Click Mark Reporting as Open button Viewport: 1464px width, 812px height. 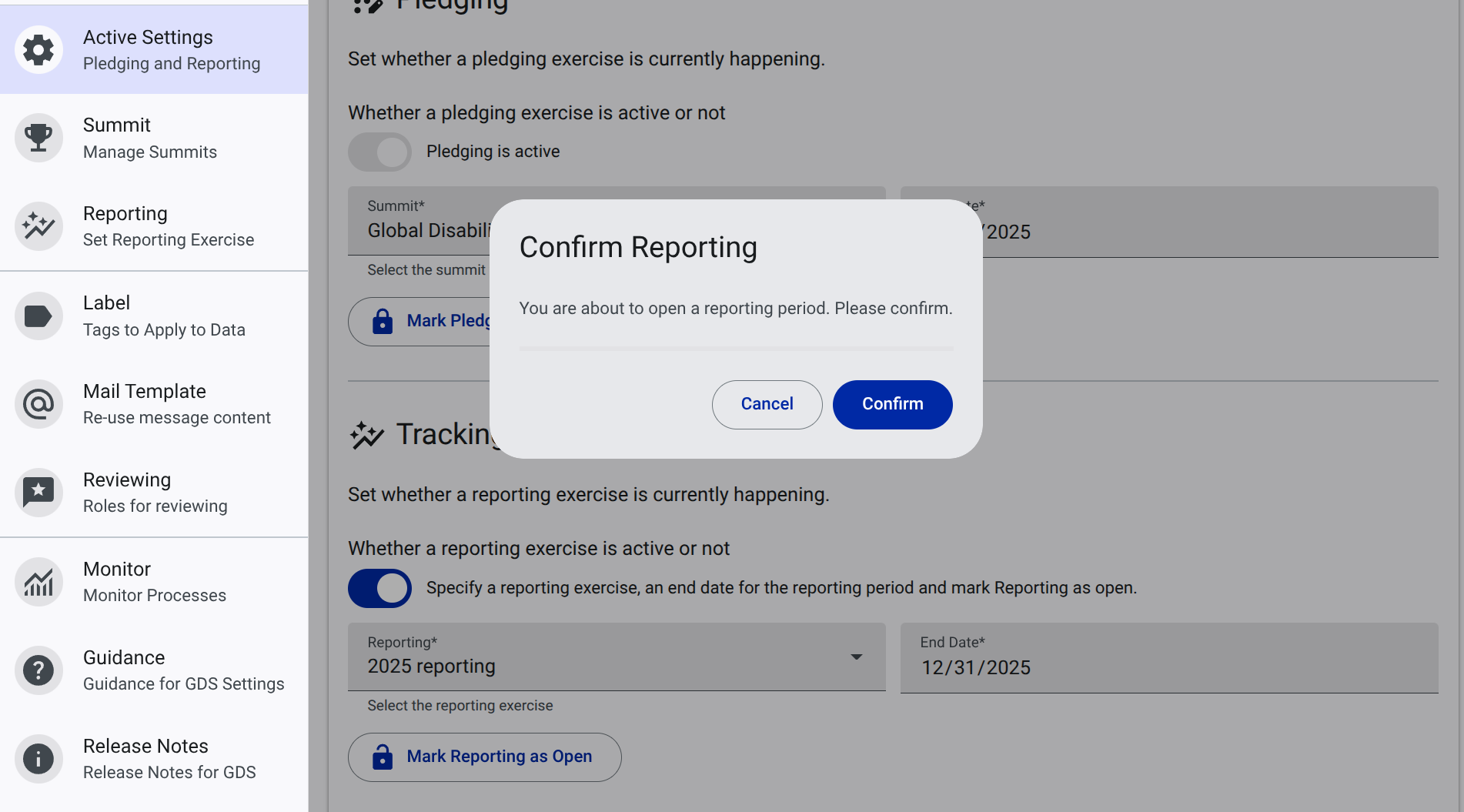tap(485, 757)
